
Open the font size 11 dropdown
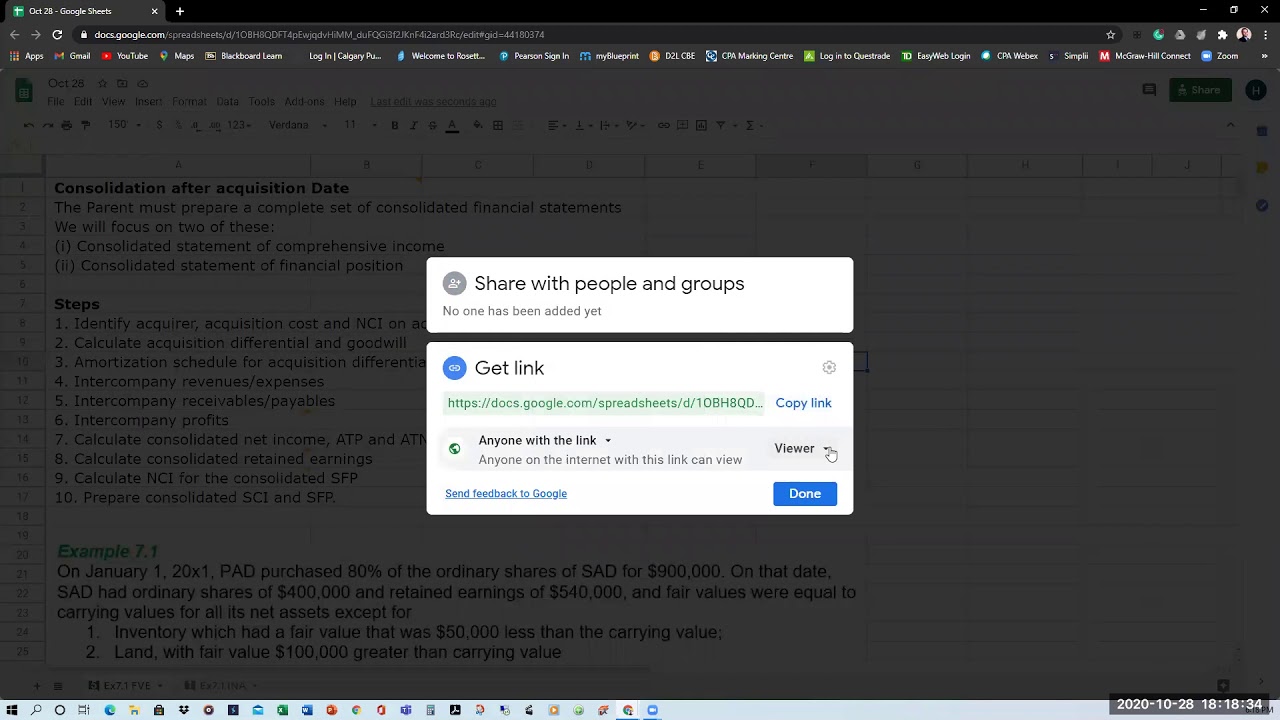tap(361, 125)
